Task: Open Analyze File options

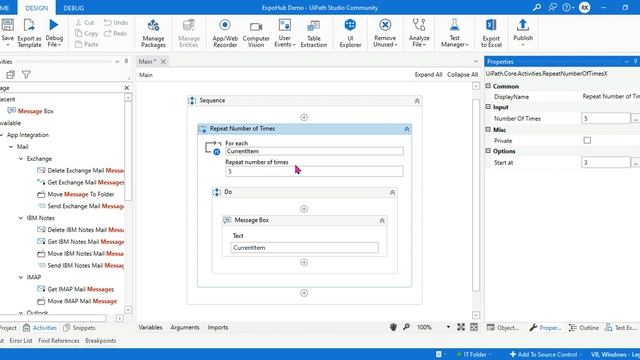Action: coord(419,33)
